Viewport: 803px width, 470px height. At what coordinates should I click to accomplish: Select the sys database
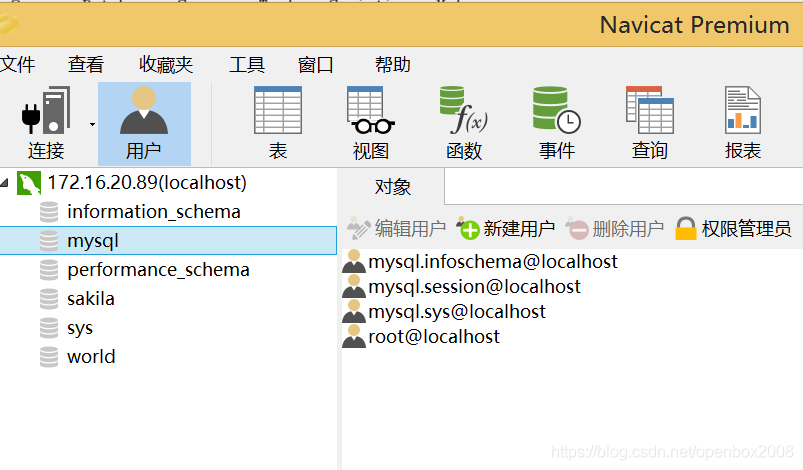tap(80, 328)
